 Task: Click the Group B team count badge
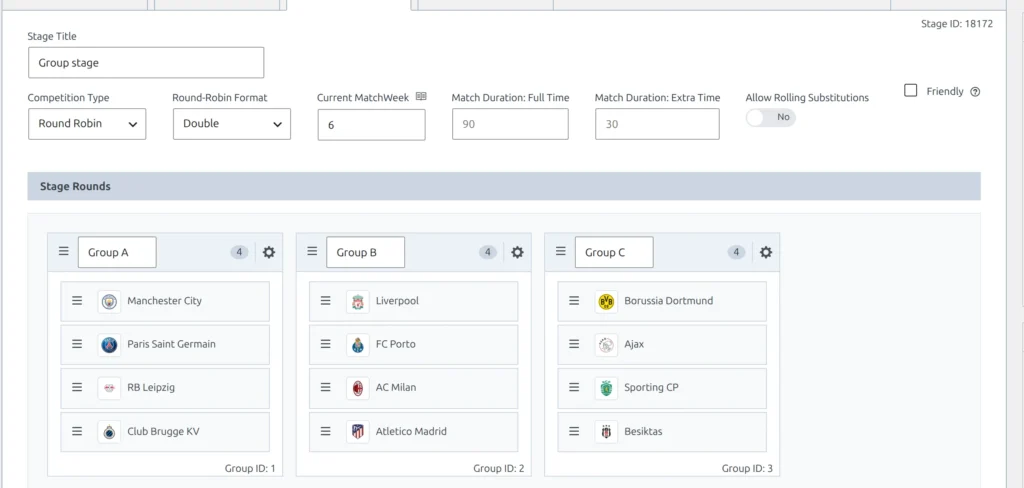488,252
